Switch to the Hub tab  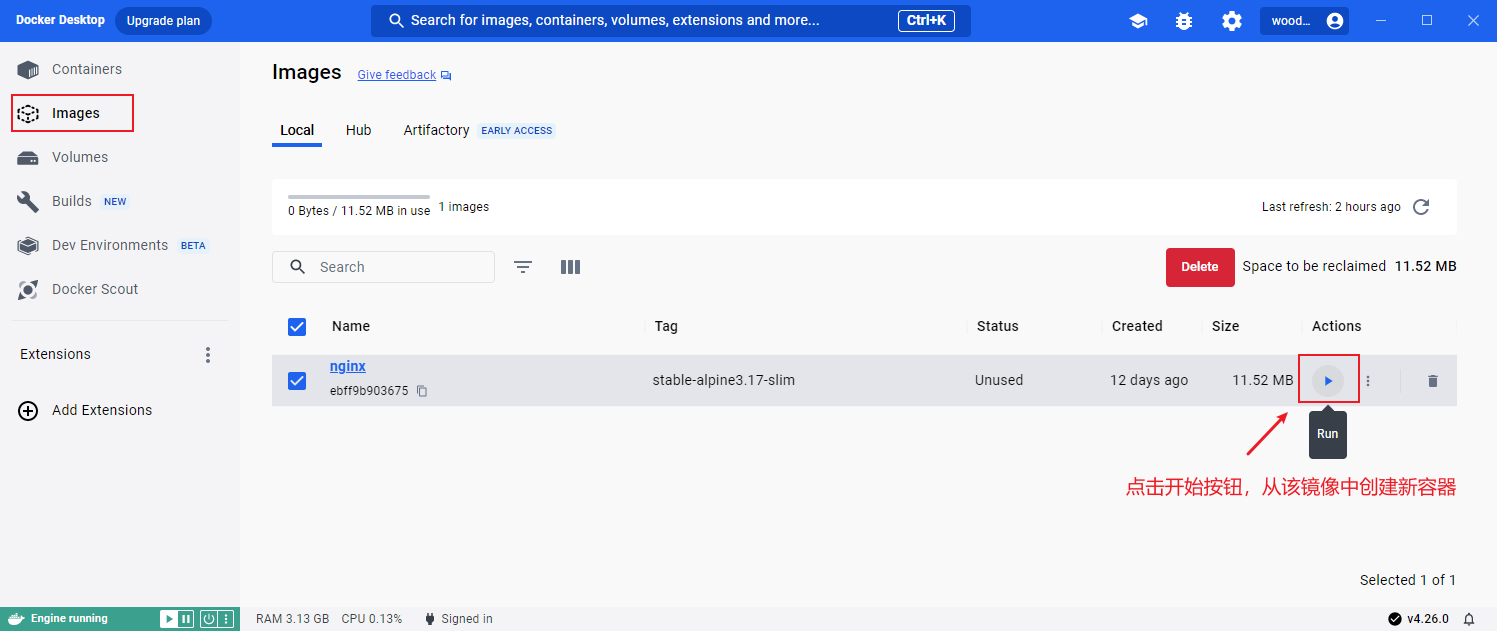359,130
